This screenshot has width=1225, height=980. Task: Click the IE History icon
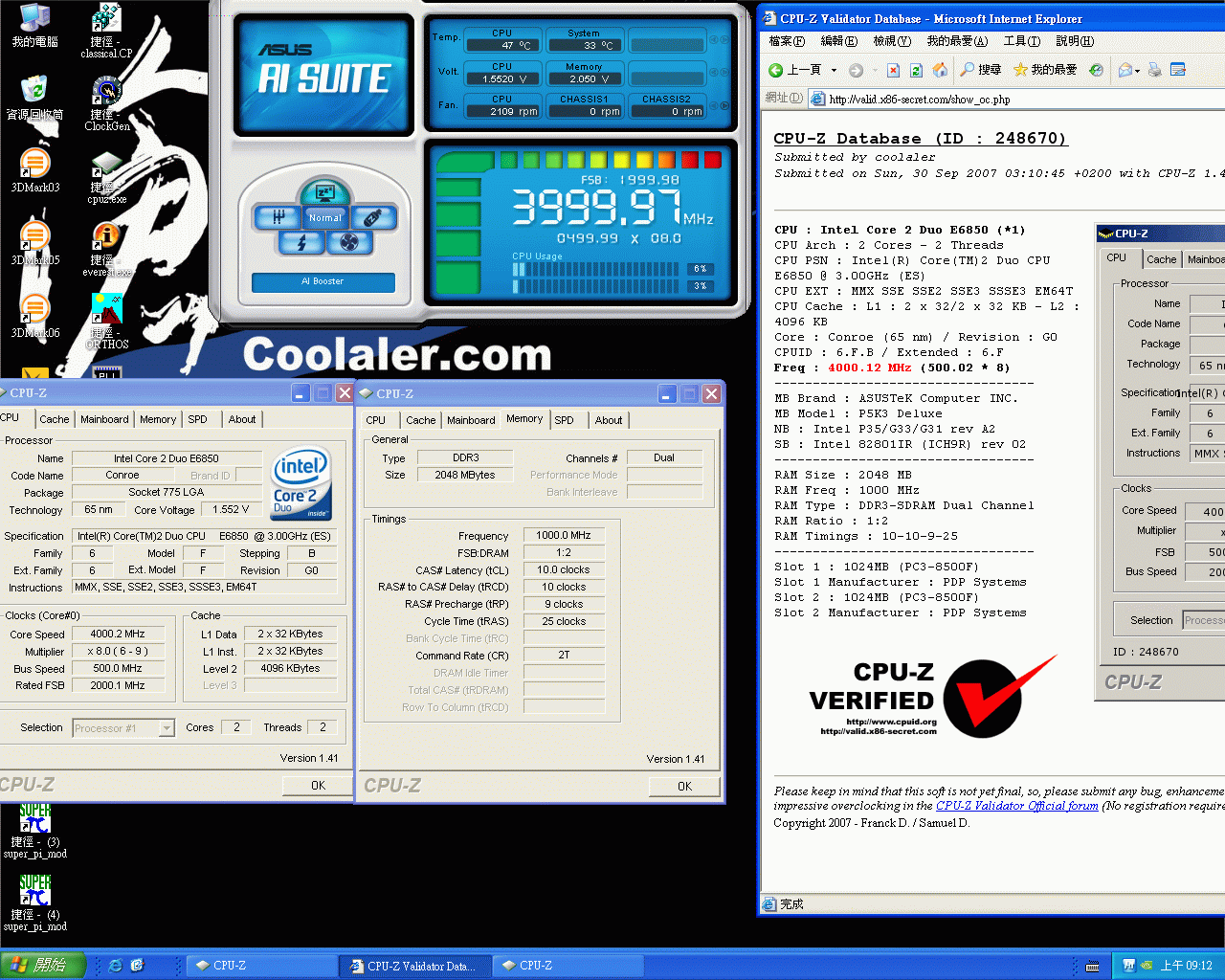pos(1097,70)
